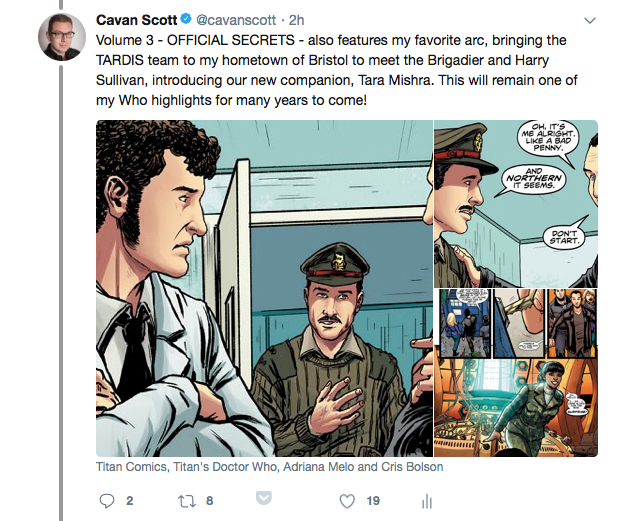Click the reply speech bubble icon
The height and width of the screenshot is (521, 635).
tap(109, 500)
